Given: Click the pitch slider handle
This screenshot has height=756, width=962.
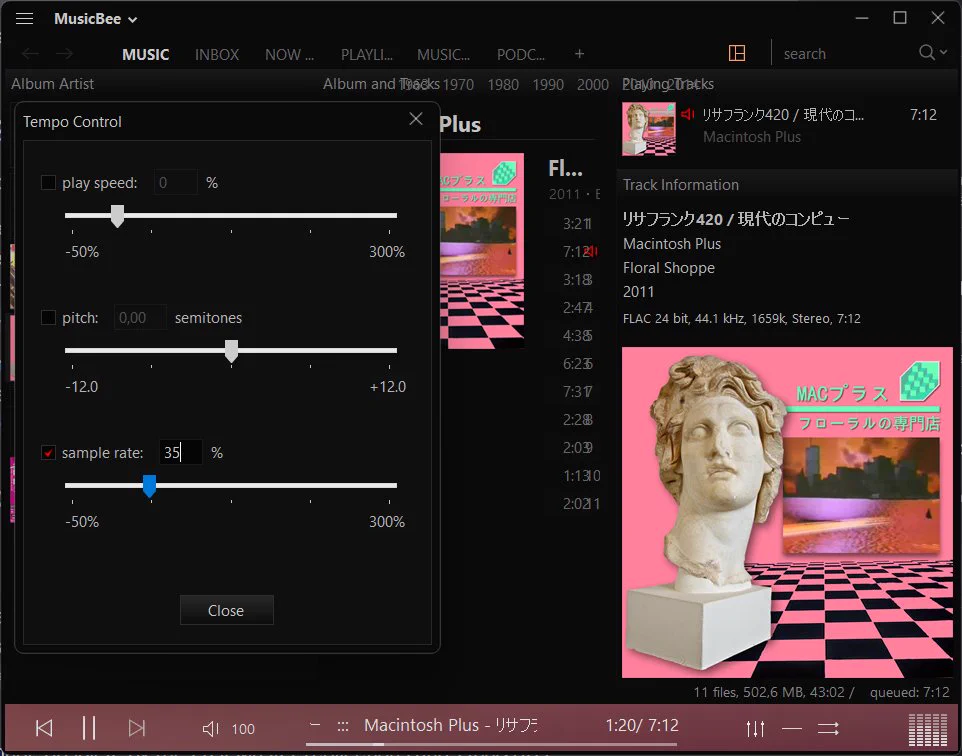Looking at the screenshot, I should (x=231, y=351).
